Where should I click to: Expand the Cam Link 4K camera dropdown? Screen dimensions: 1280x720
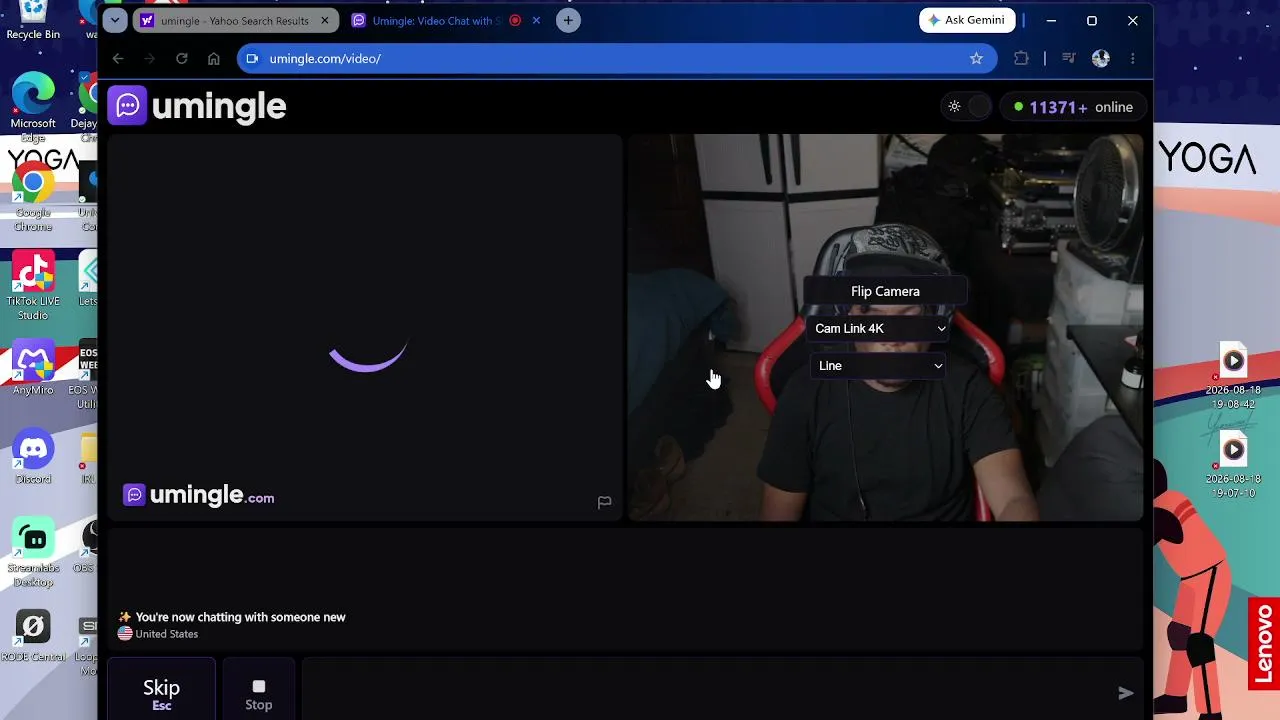coord(880,328)
